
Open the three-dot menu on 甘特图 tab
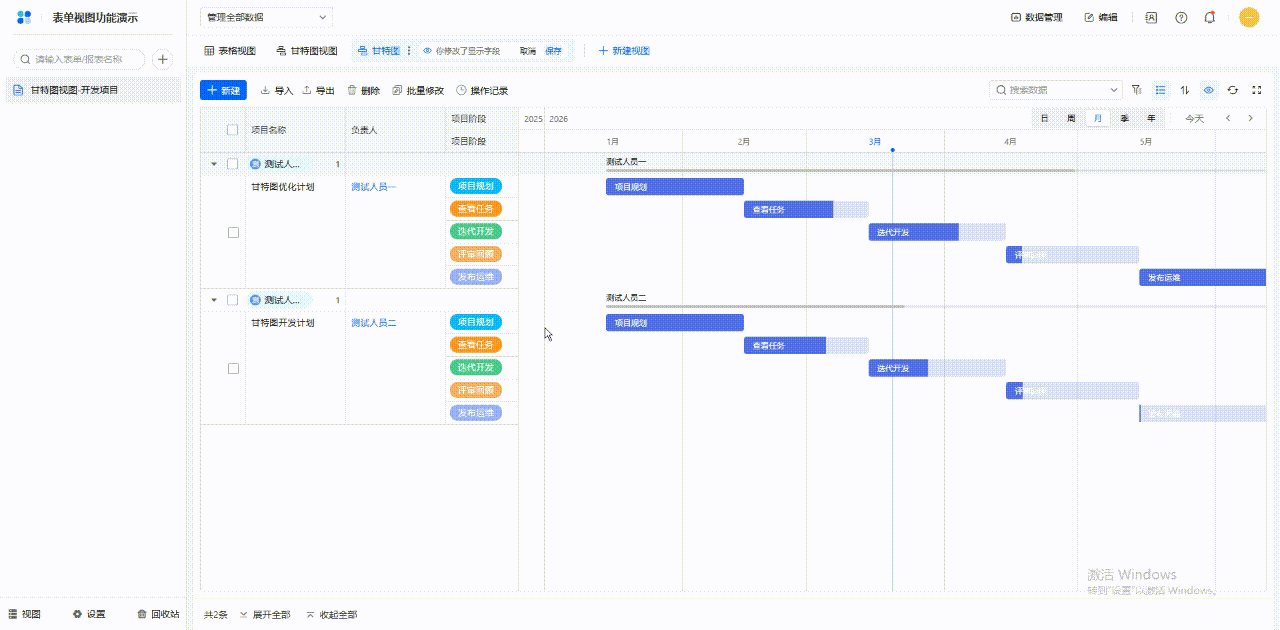tap(408, 50)
